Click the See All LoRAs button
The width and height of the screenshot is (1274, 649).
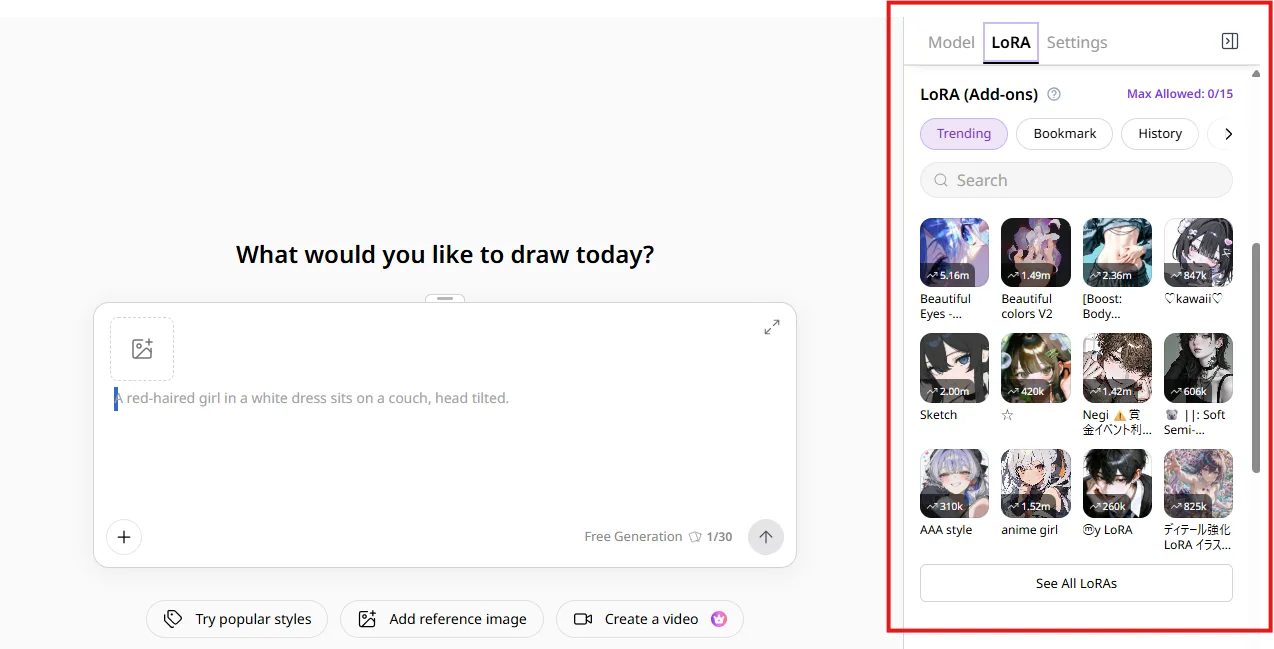pyautogui.click(x=1076, y=583)
